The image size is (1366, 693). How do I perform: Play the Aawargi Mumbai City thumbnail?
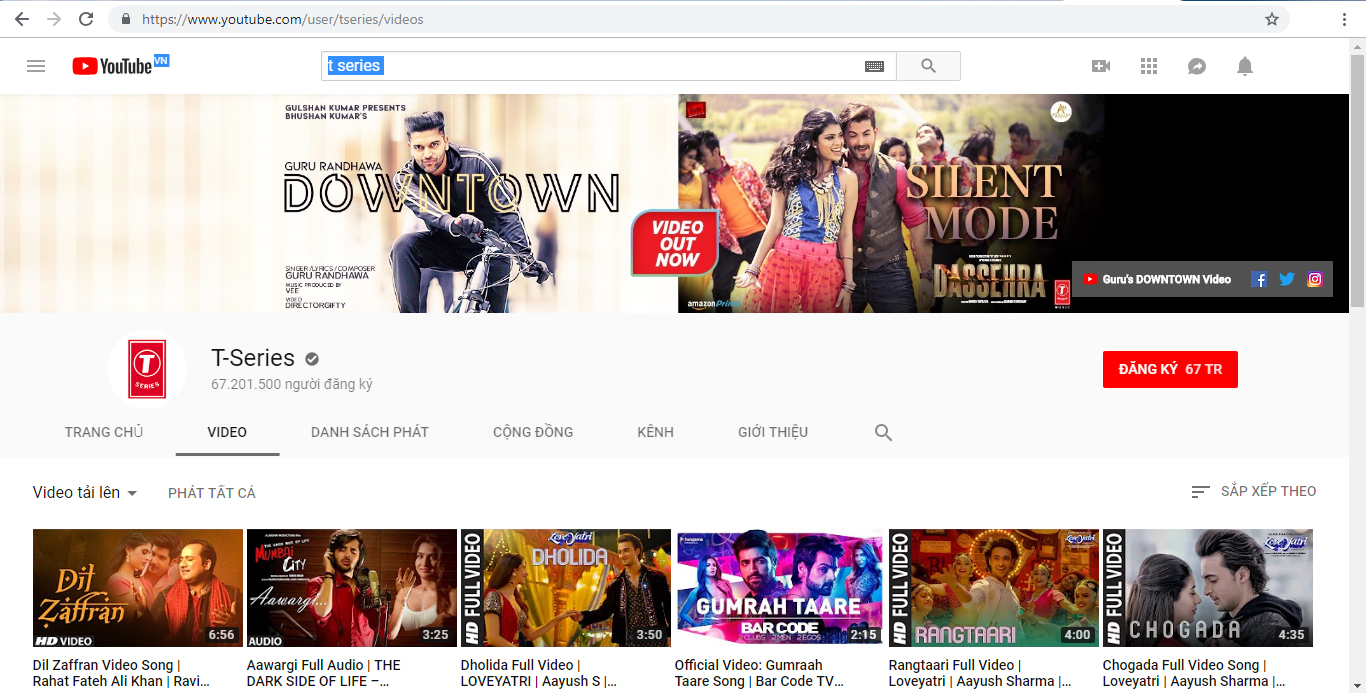pos(352,588)
